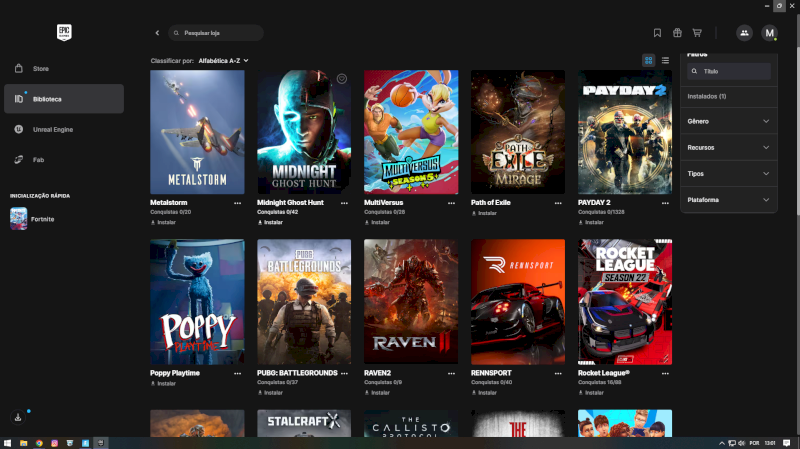Screen dimensions: 800x449
Task: Install MultiVersus
Action: [378, 222]
